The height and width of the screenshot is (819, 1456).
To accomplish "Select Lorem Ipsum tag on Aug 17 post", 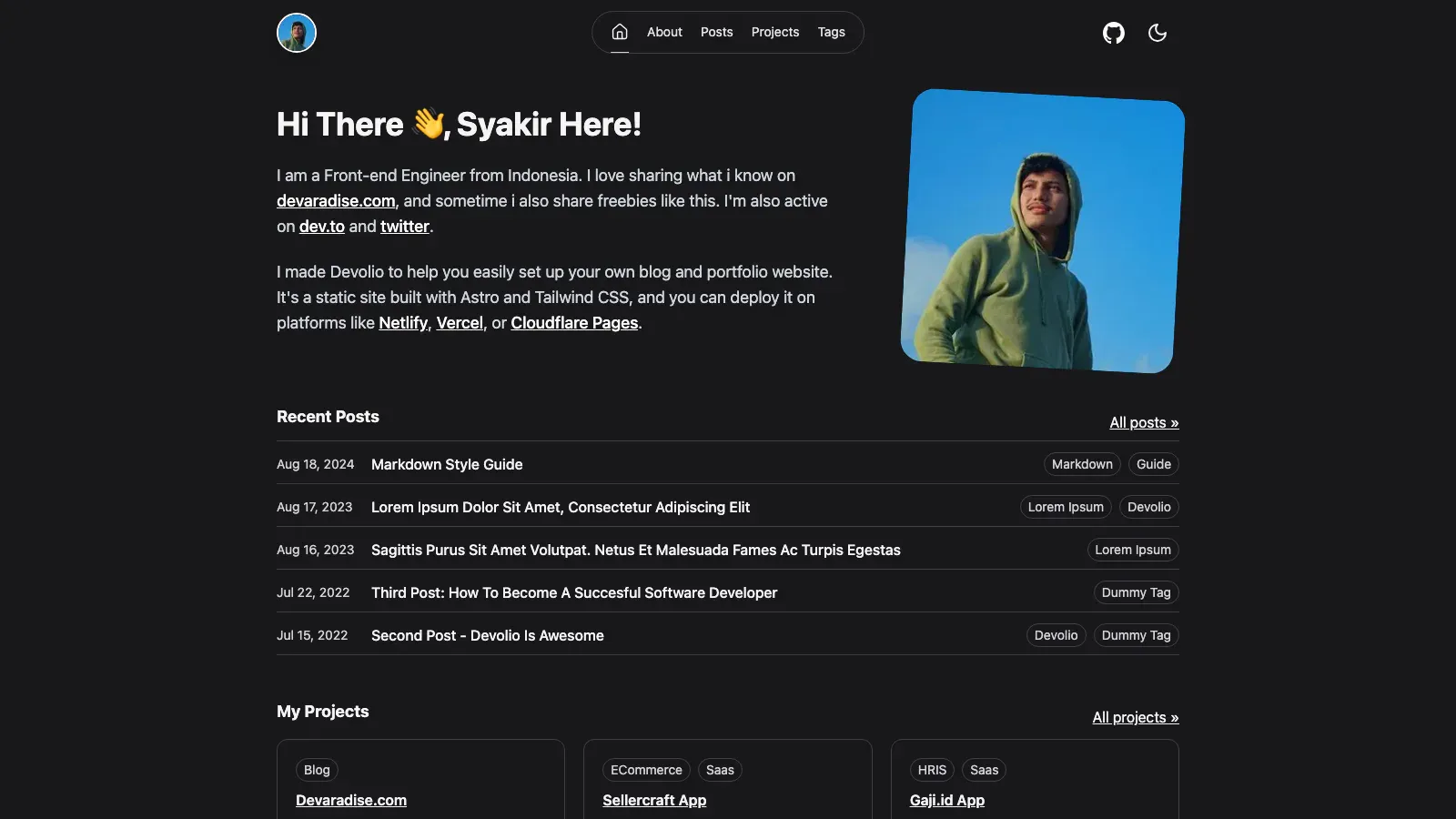I will point(1066,507).
